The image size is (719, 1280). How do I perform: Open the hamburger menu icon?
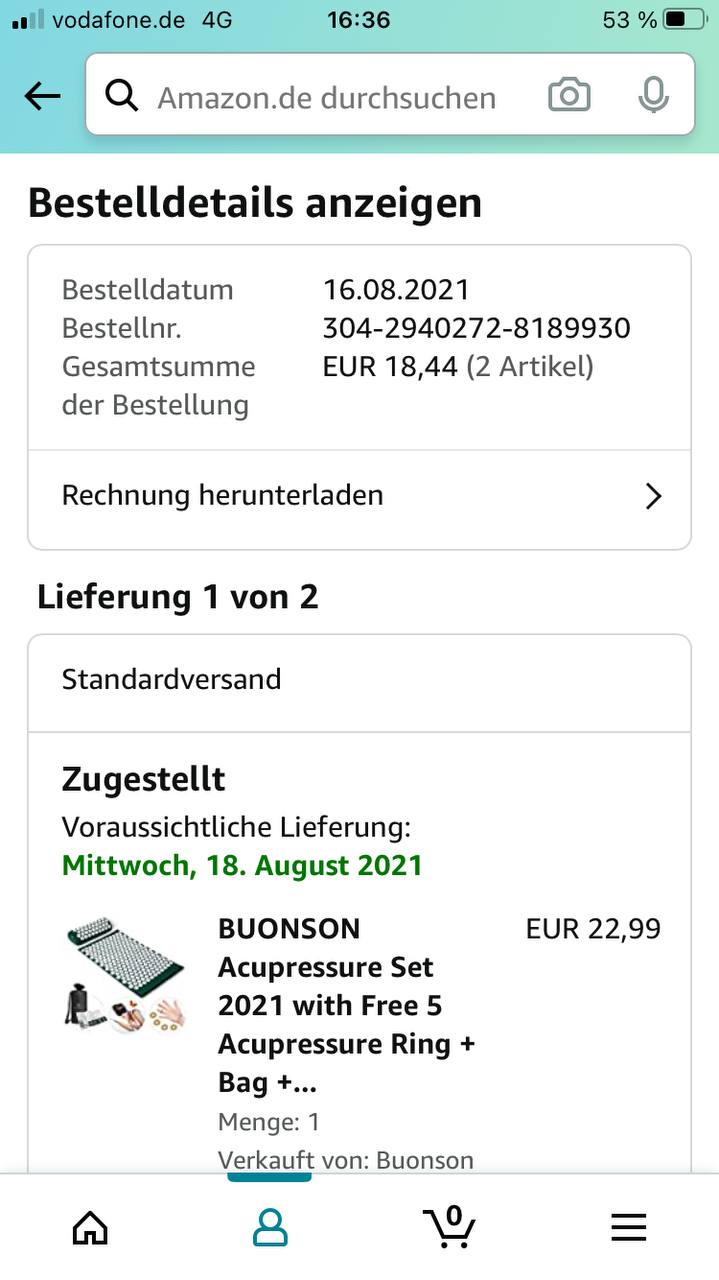[629, 1226]
